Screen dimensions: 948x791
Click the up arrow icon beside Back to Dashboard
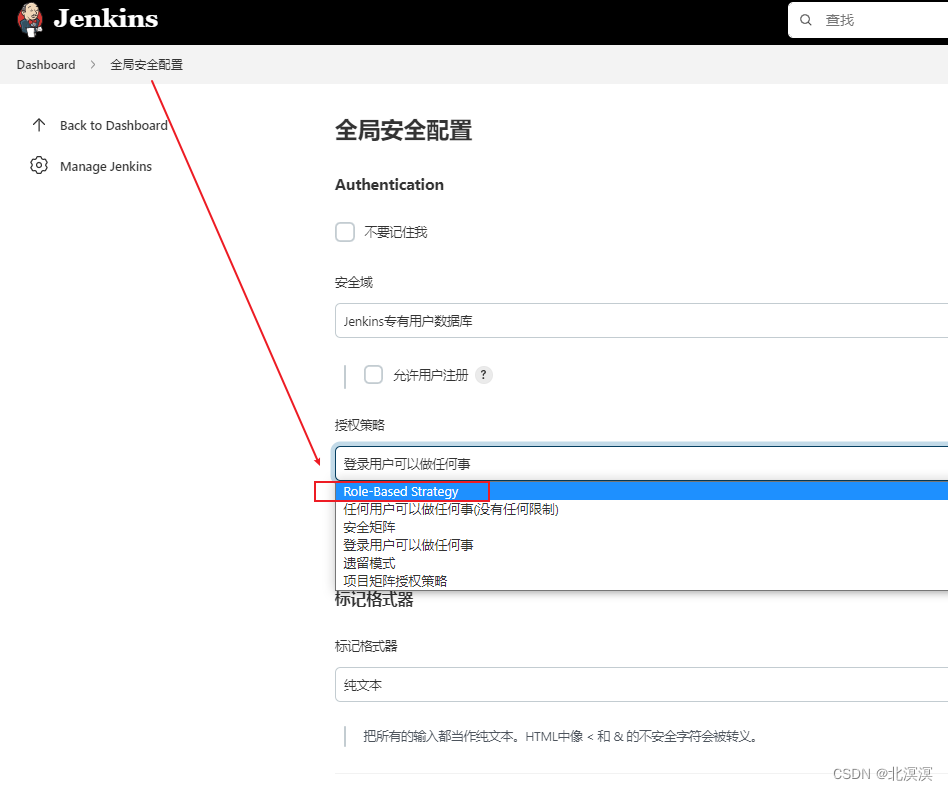(x=39, y=125)
